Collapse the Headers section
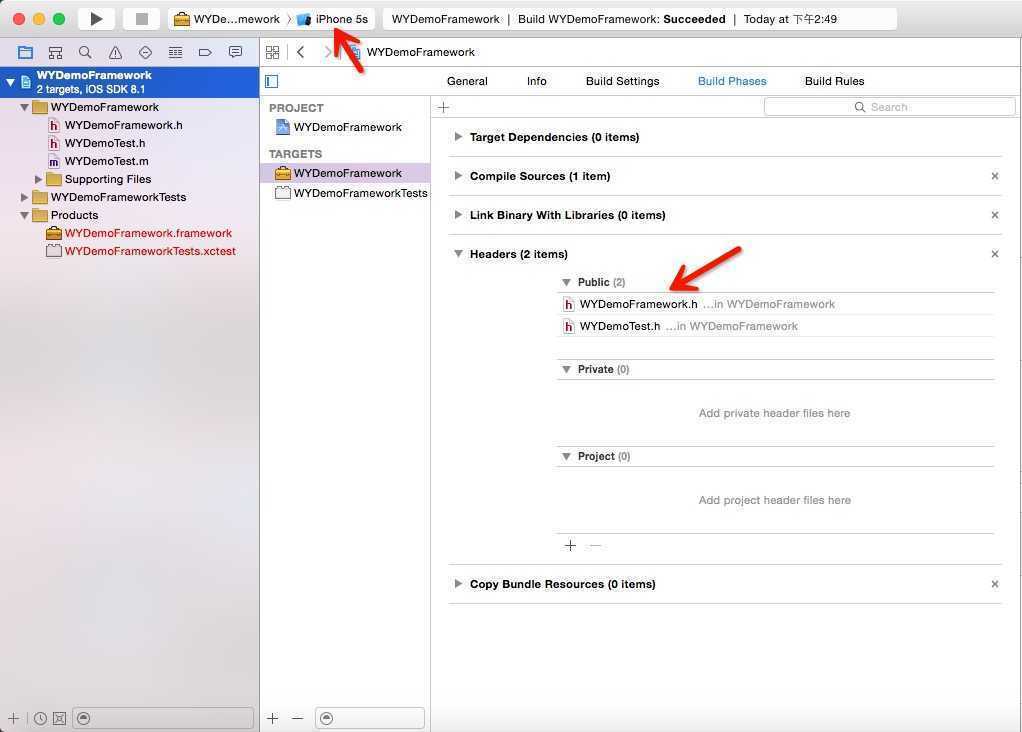This screenshot has height=732, width=1022. (458, 254)
